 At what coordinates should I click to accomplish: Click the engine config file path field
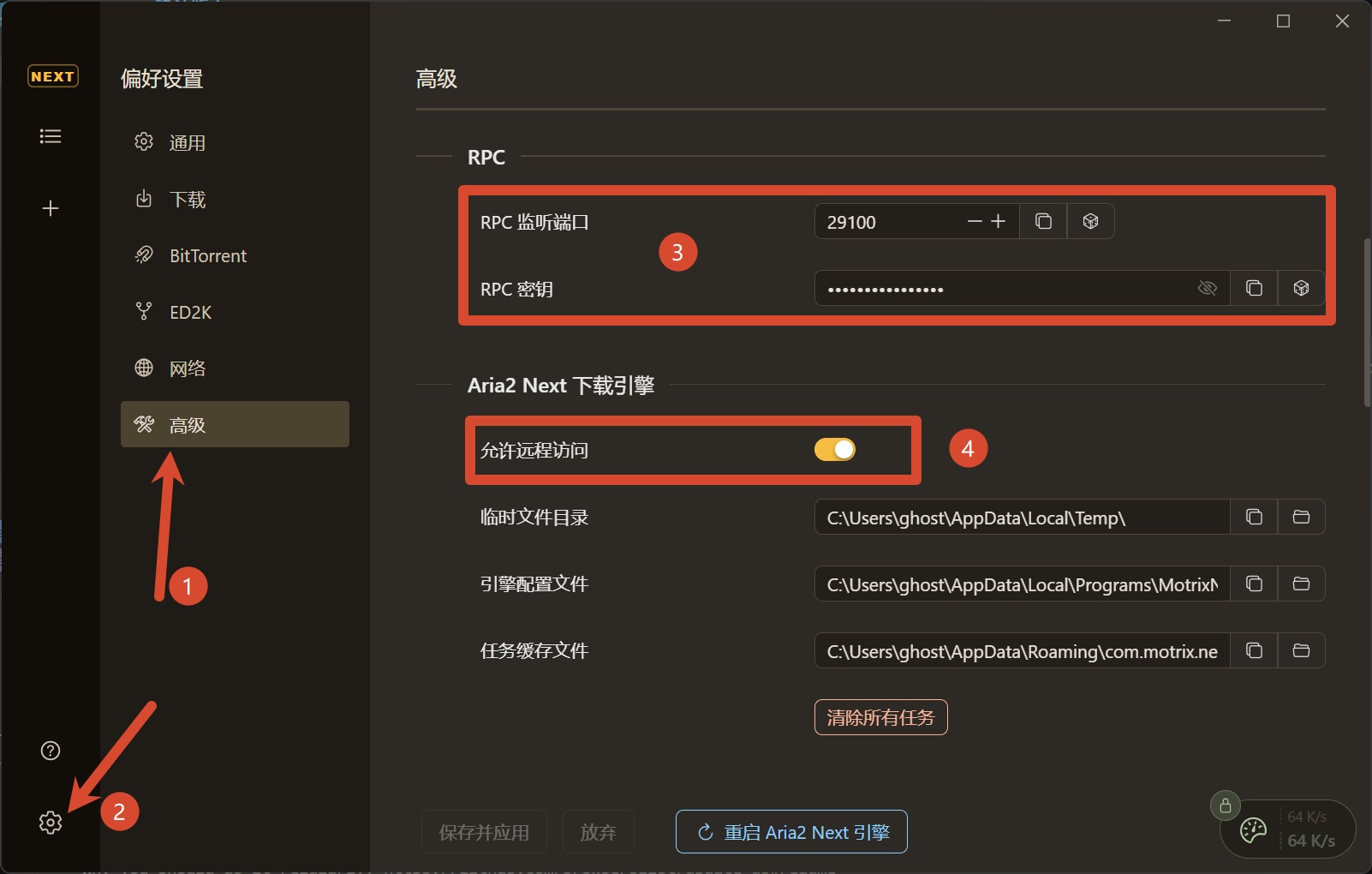point(1022,584)
